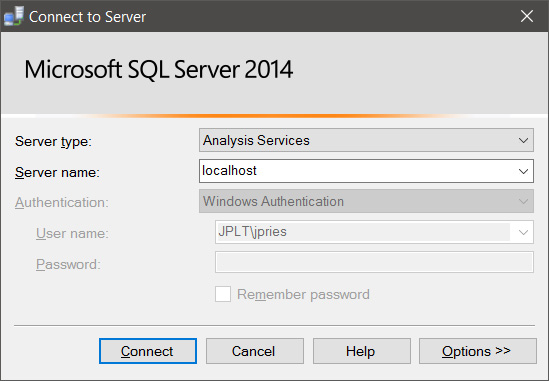Close the Connect to Server dialog

pos(527,16)
